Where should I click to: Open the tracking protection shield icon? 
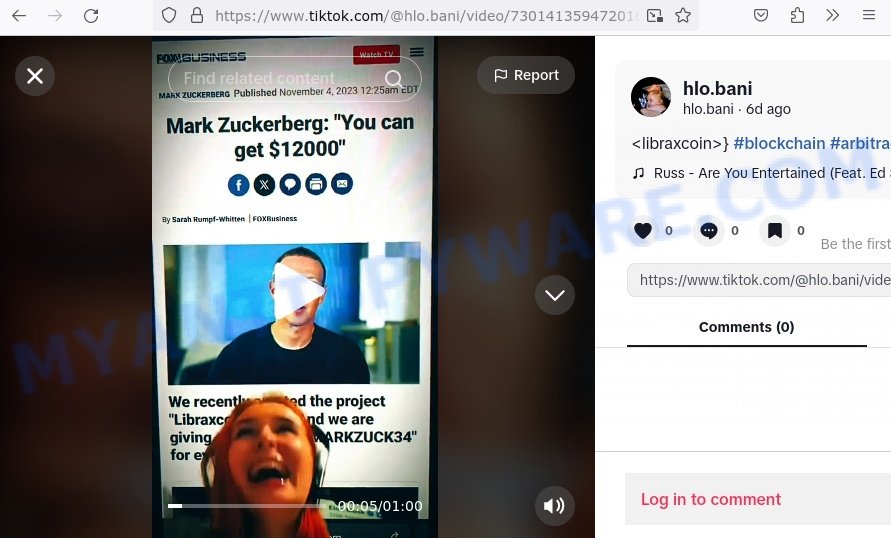point(169,15)
